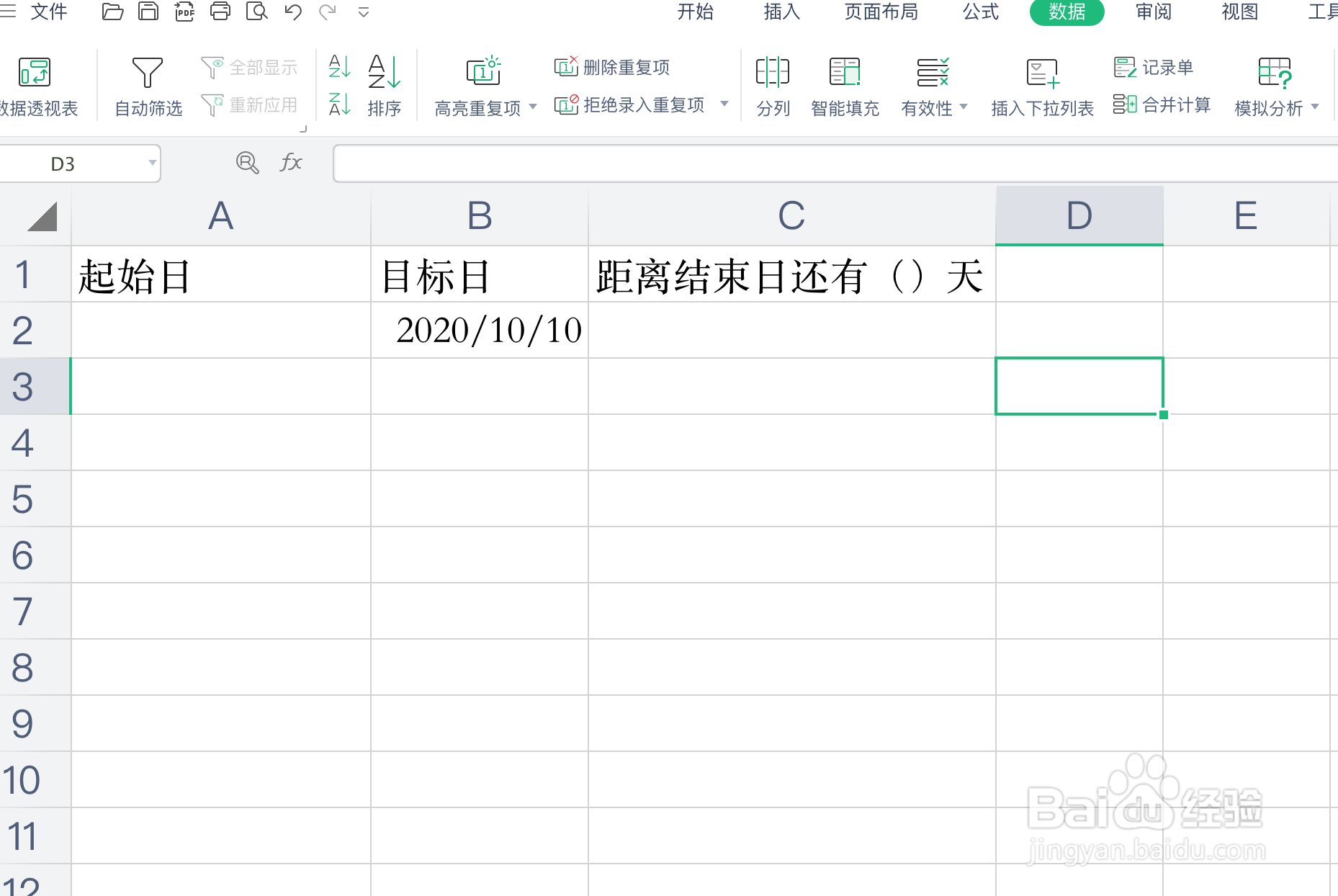
Task: Select column B header
Action: click(x=480, y=215)
